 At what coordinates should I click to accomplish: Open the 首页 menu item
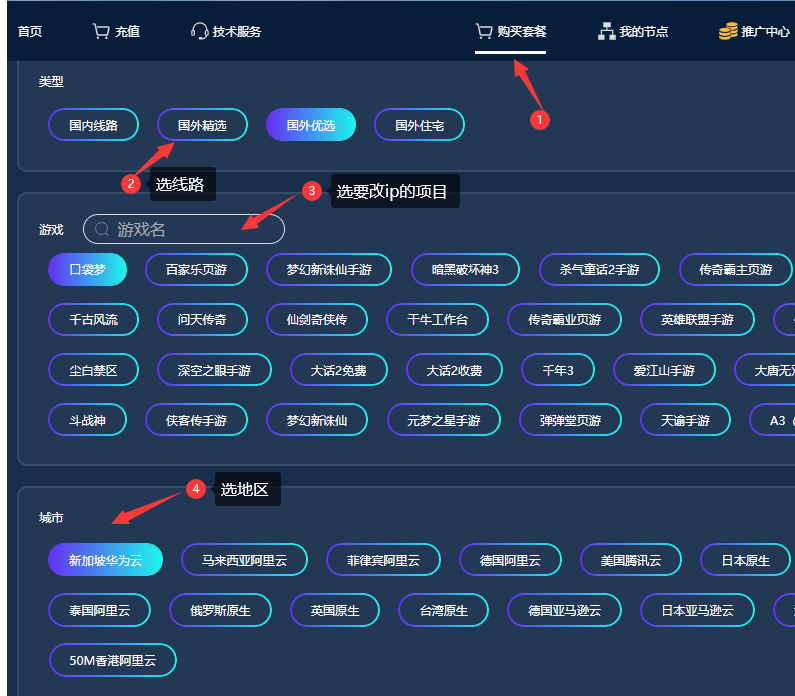click(30, 31)
